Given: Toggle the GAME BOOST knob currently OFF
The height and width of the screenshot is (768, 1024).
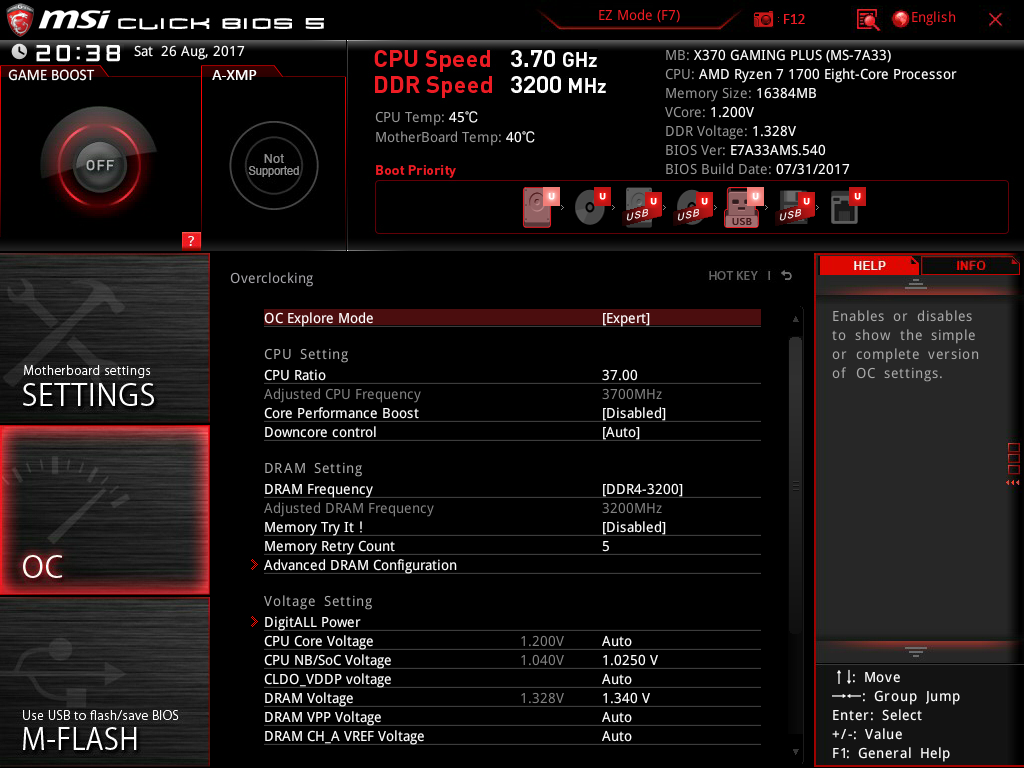Looking at the screenshot, I should point(99,165).
